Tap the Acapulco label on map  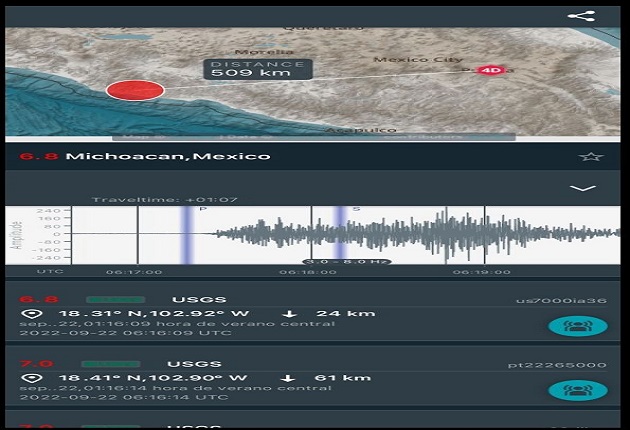[361, 130]
